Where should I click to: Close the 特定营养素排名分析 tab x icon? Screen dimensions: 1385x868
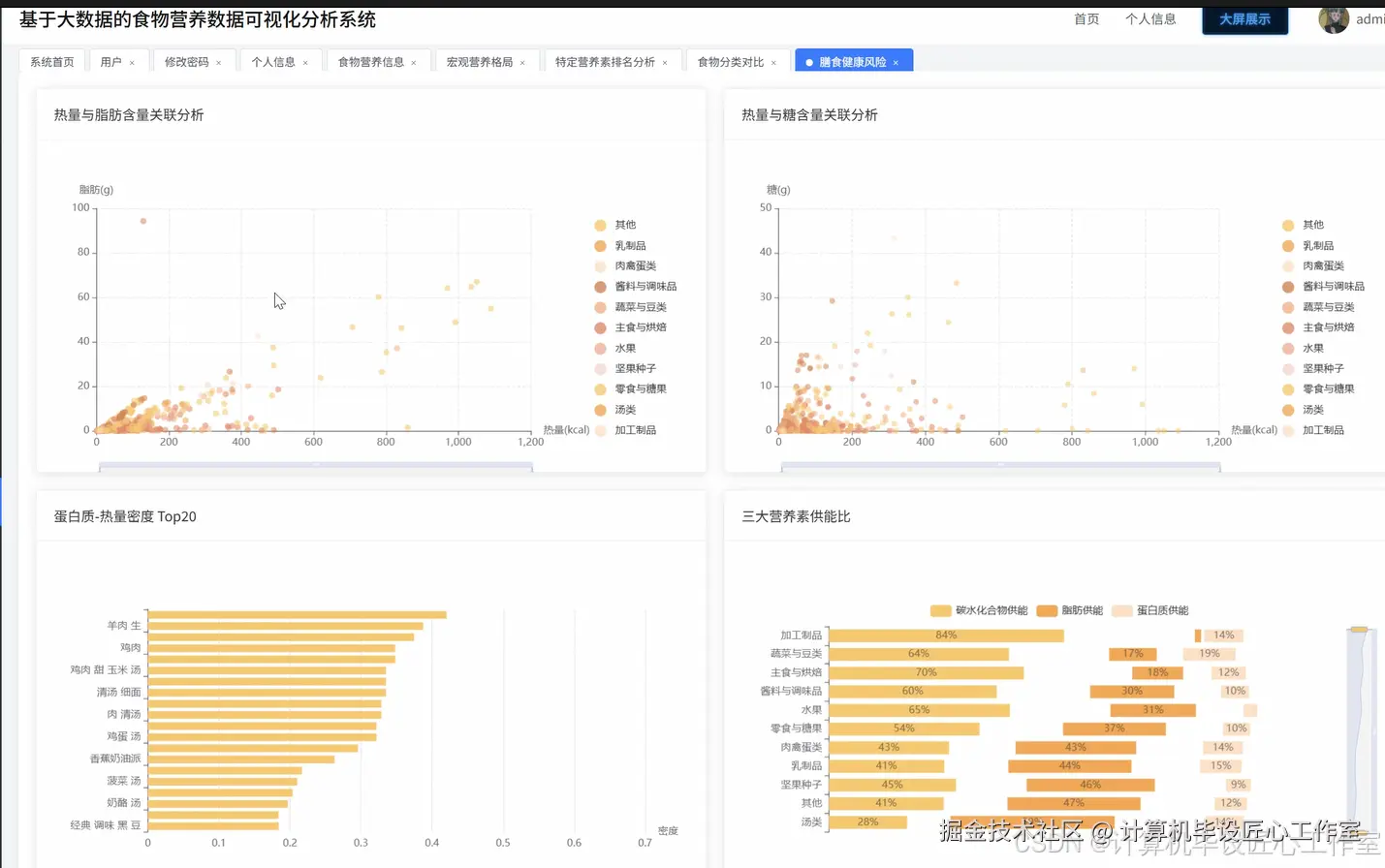pos(665,63)
